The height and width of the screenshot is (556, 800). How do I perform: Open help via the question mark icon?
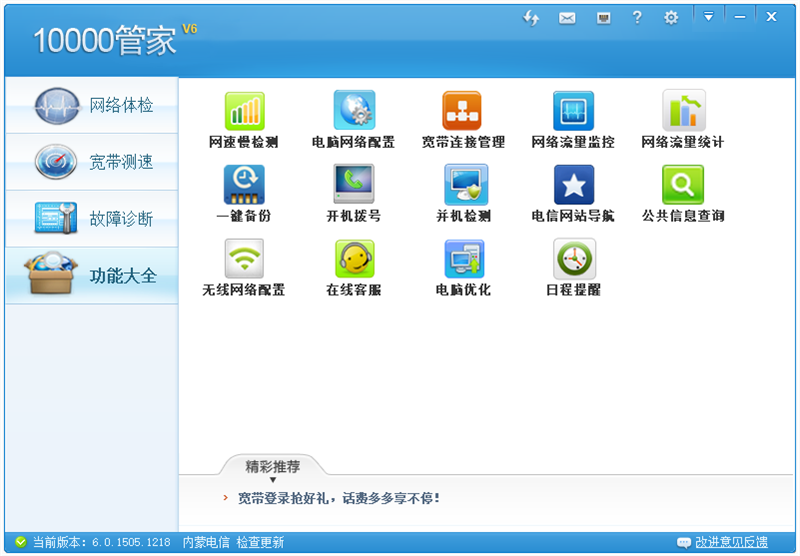[637, 18]
